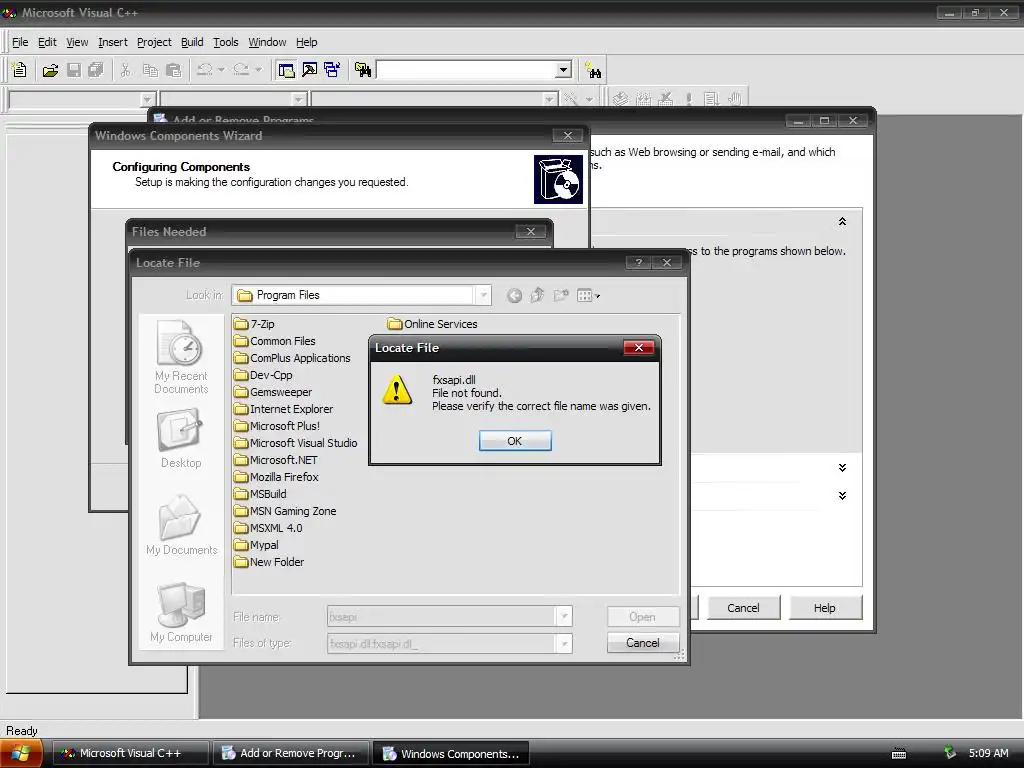Expand the middle section chevron in Add or Remove Programs
Viewport: 1024px width, 768px height.
click(x=842, y=468)
